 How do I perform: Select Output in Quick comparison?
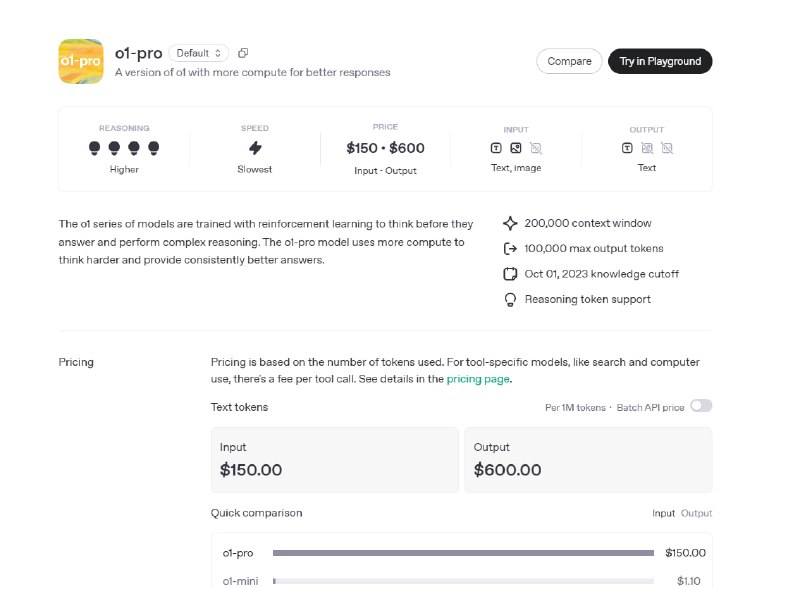coord(696,513)
